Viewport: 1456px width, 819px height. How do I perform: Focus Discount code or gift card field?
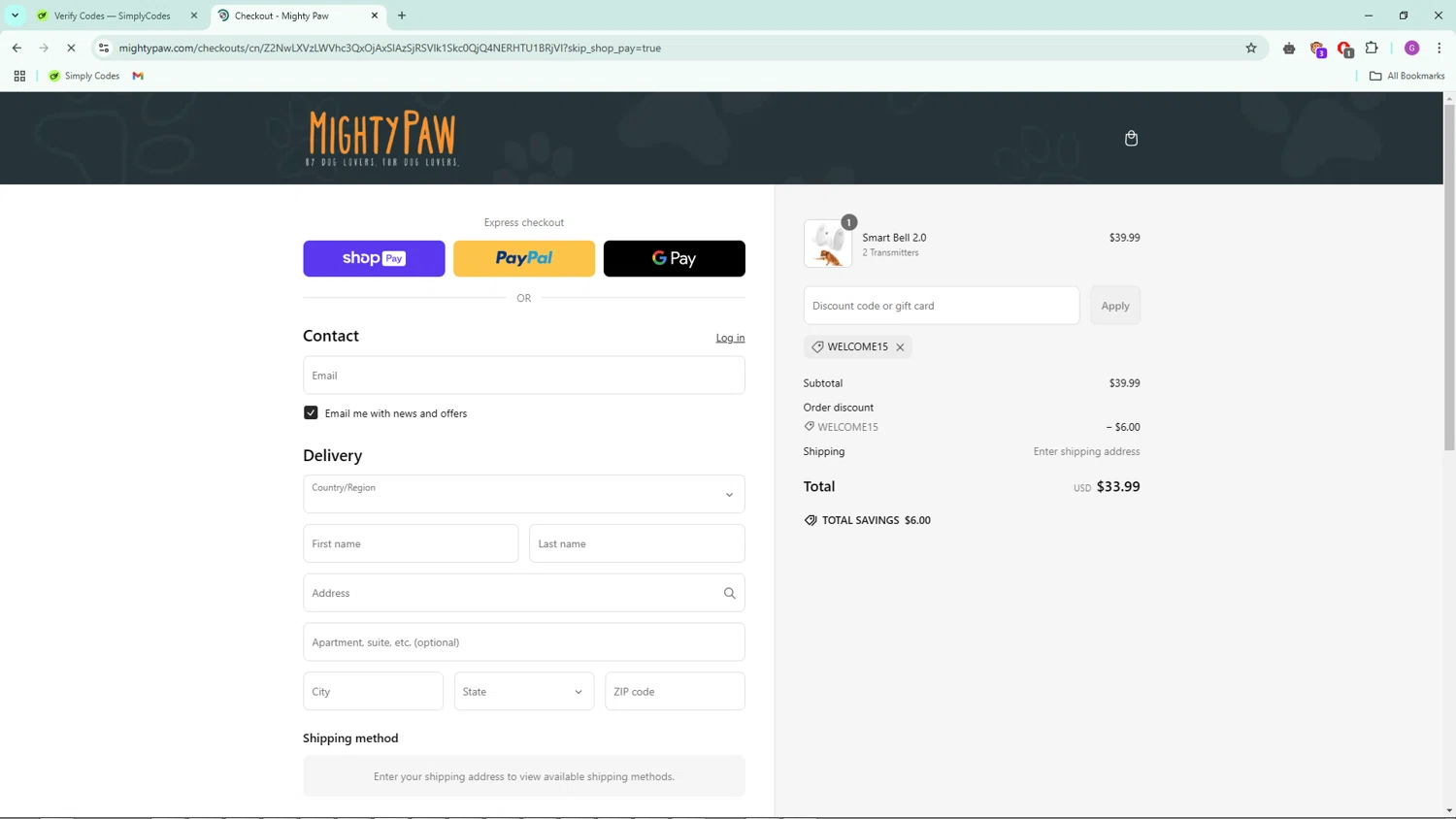[x=942, y=306]
